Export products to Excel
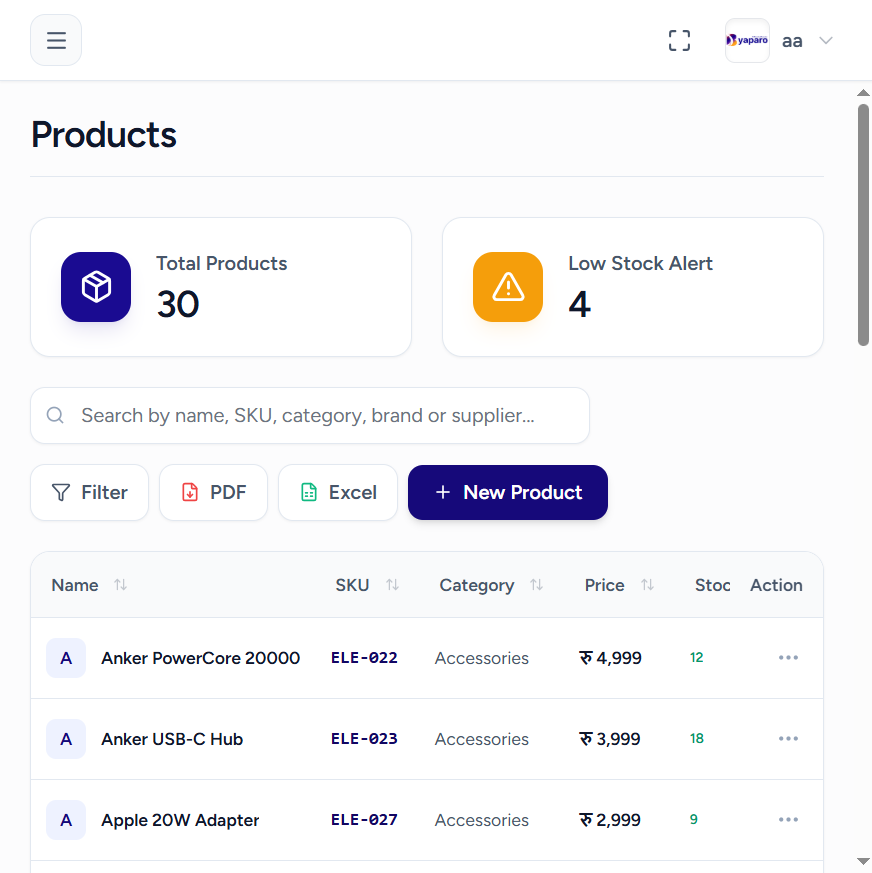Image resolution: width=872 pixels, height=873 pixels. tap(338, 492)
